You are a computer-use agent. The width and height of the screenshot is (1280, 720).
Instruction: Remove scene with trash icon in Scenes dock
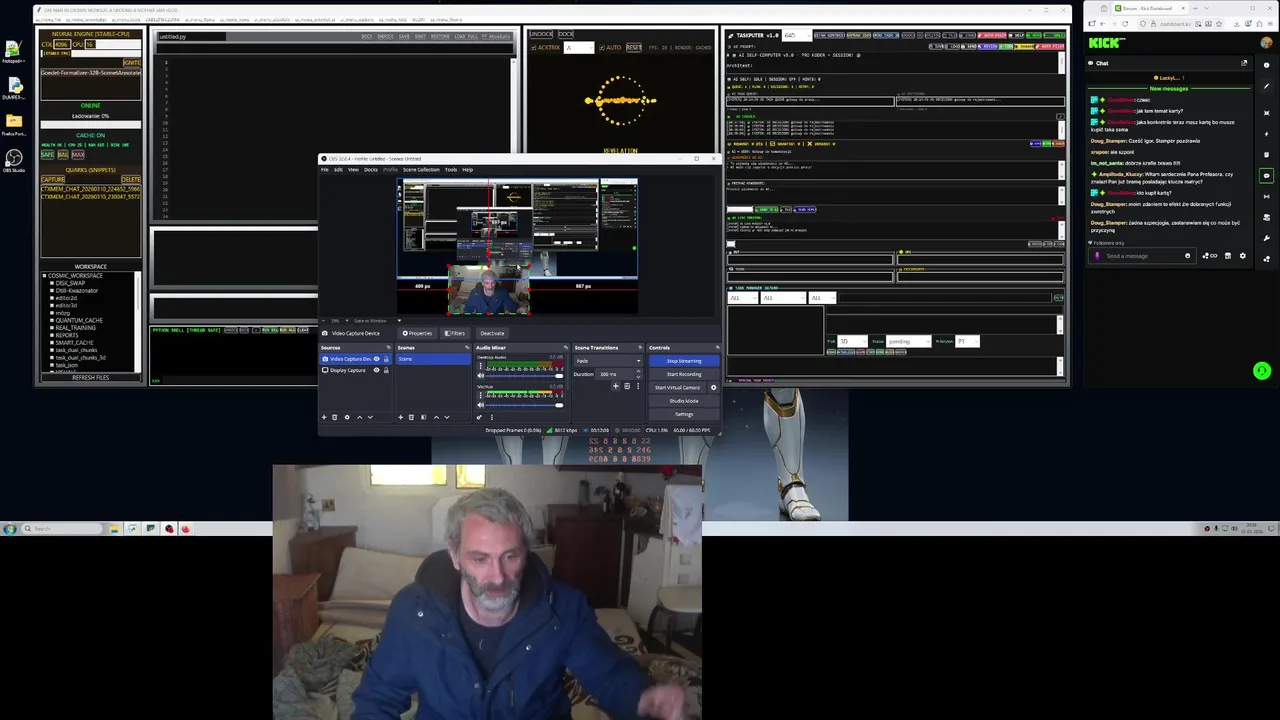click(411, 417)
